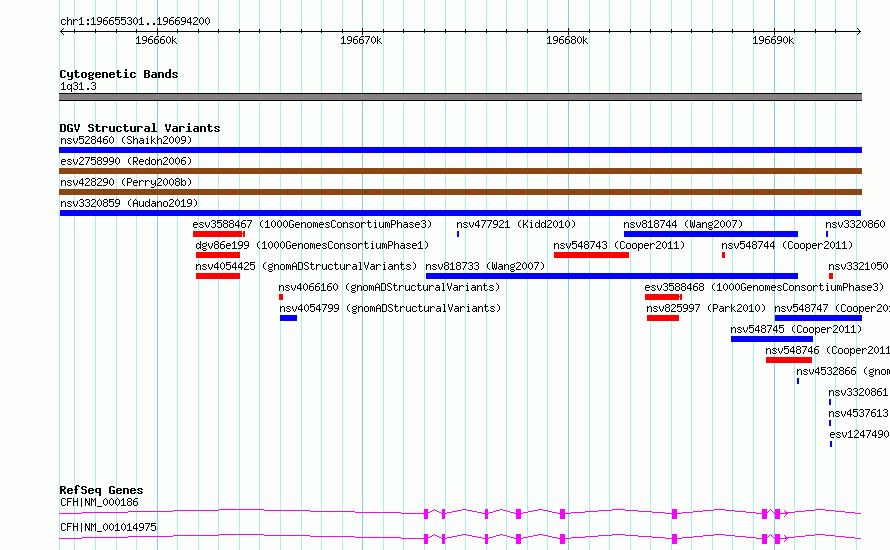Click the nsv548747 blue variant bar
Screen dimensions: 890x550
[818, 318]
